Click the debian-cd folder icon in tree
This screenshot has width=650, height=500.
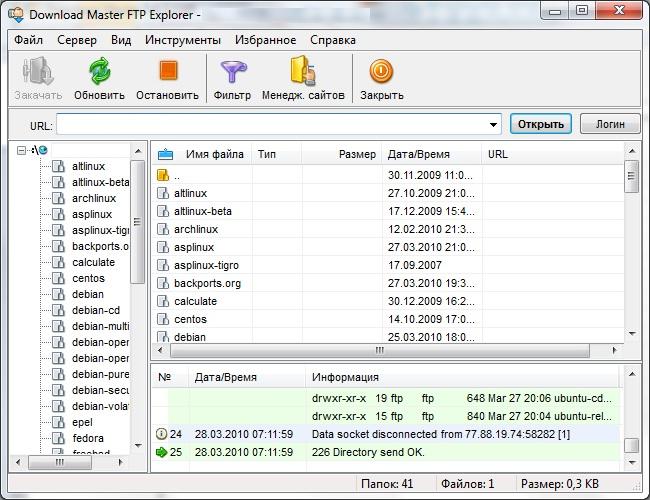(x=58, y=310)
